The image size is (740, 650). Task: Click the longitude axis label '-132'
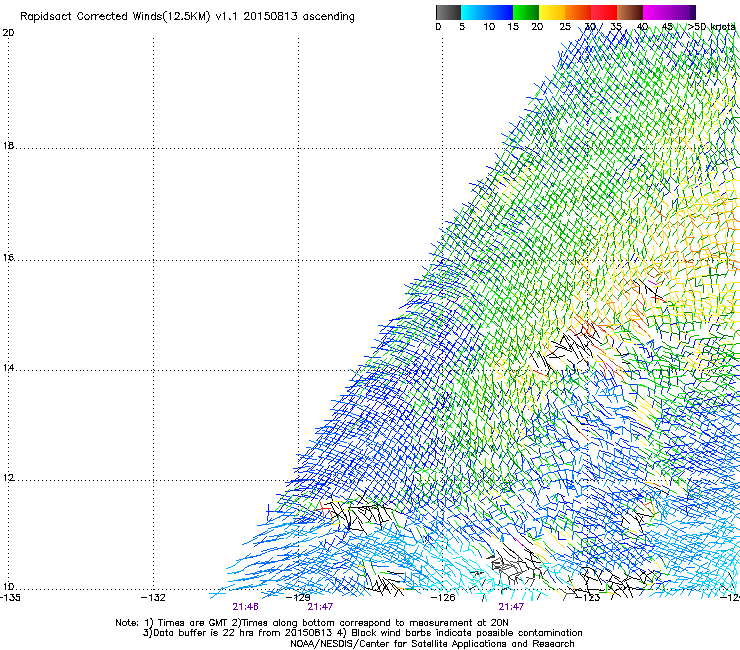click(x=153, y=598)
